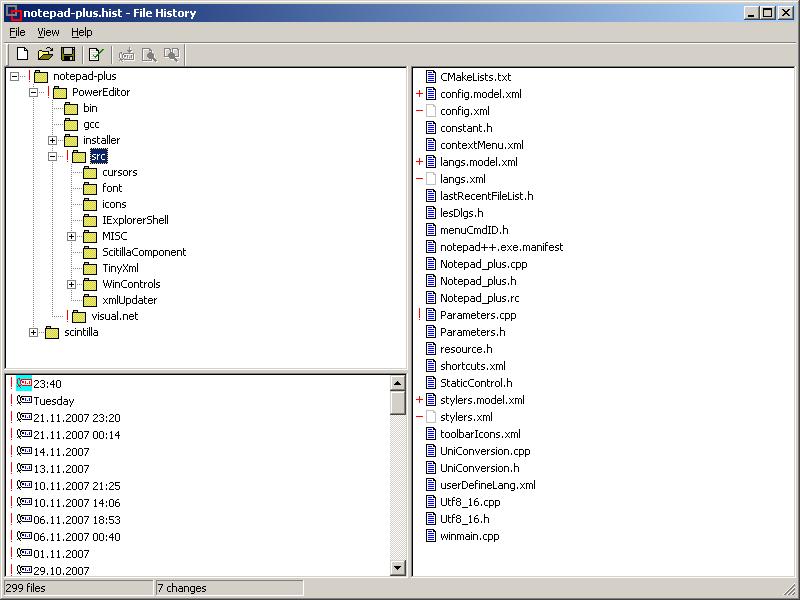
Task: Click the folder icon of visual.net
Action: pyautogui.click(x=79, y=316)
